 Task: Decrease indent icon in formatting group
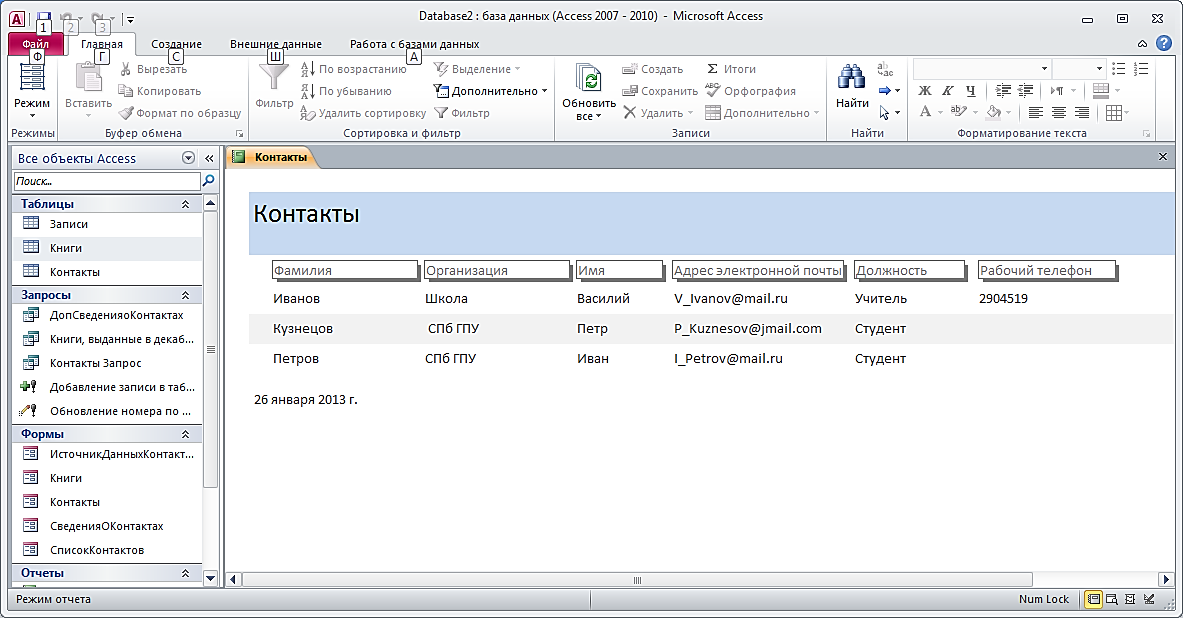1003,91
